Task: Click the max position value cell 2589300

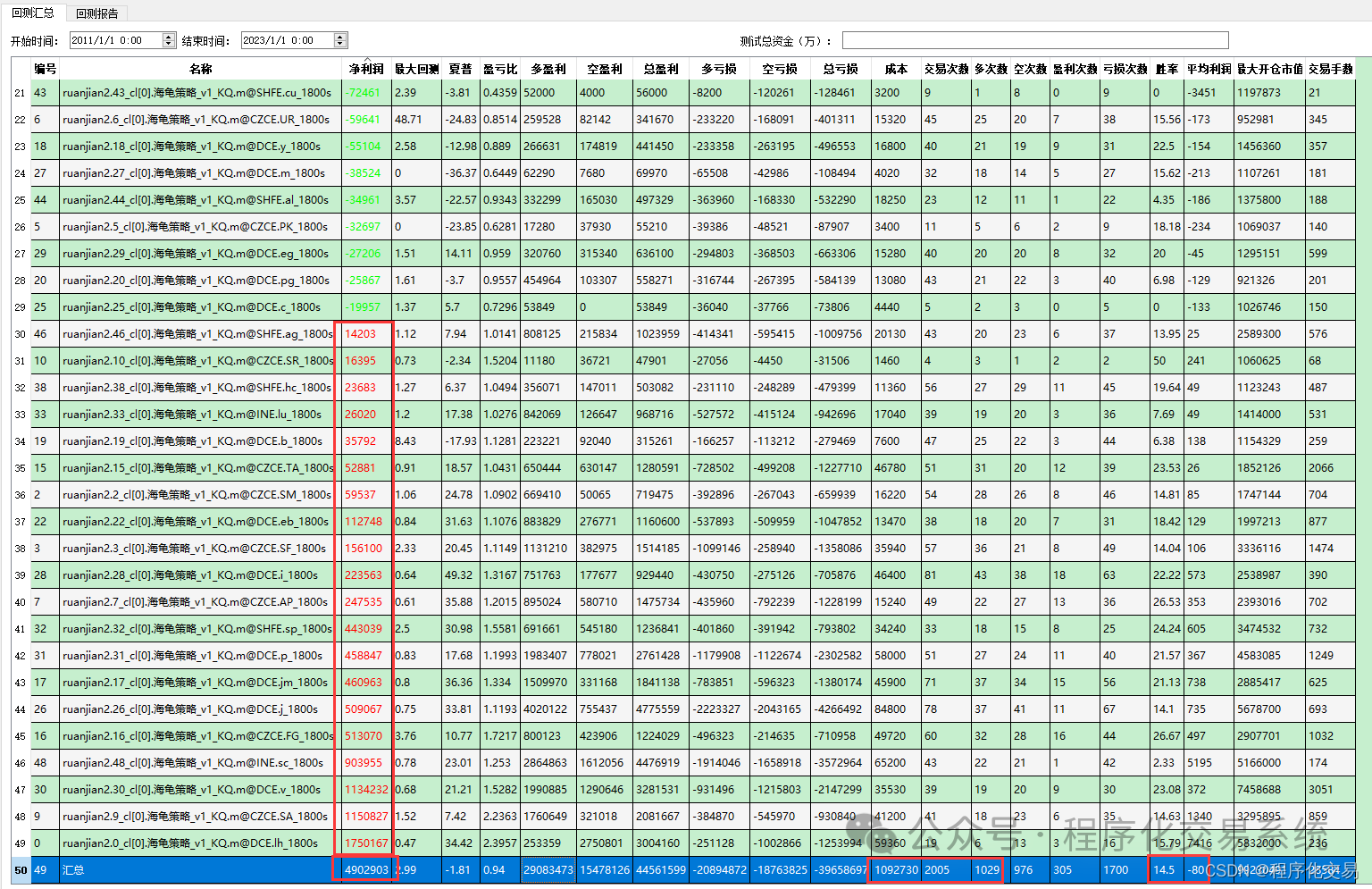Action: tap(1270, 334)
